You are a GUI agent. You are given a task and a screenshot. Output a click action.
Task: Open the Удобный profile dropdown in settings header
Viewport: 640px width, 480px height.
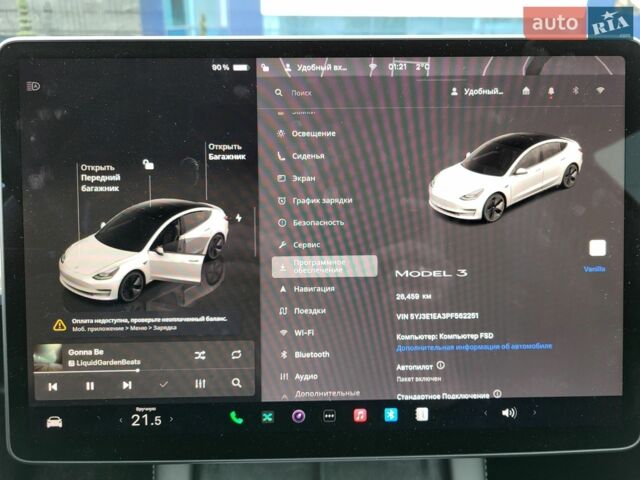click(477, 91)
